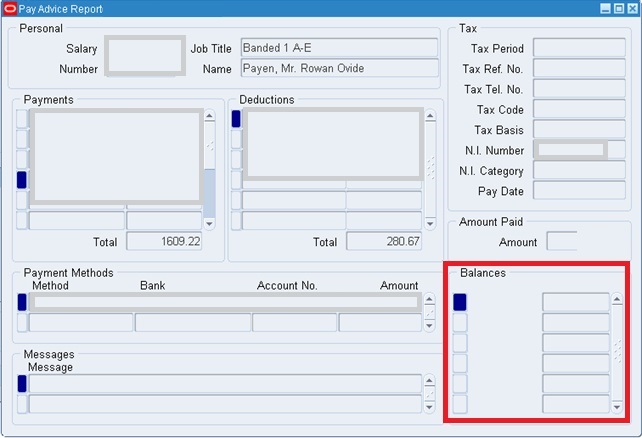Click the empty Bank field in Payment Methods
Viewport: 642px width, 438px height.
[193, 323]
